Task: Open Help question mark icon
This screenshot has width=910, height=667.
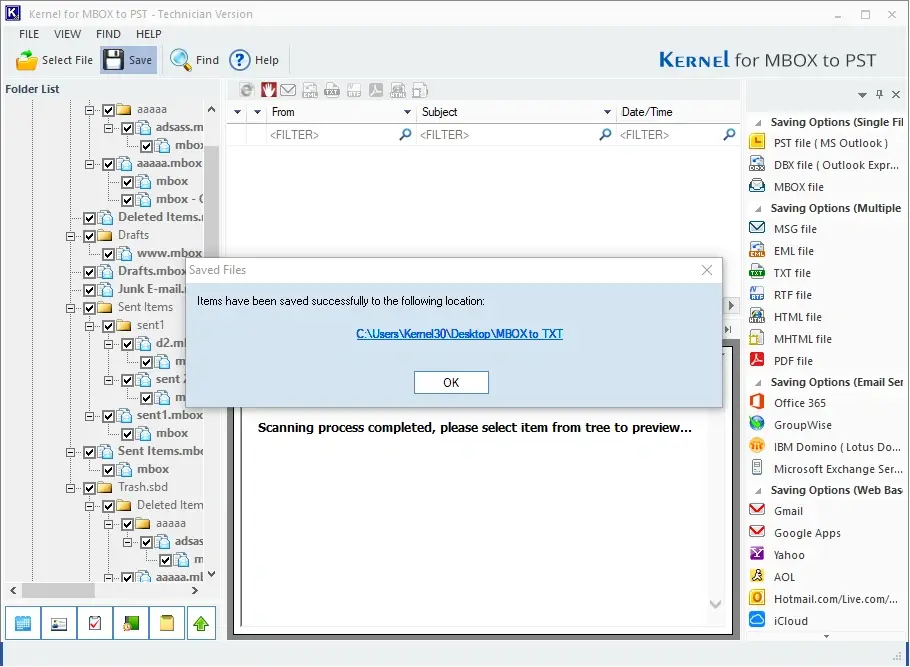Action: 240,60
